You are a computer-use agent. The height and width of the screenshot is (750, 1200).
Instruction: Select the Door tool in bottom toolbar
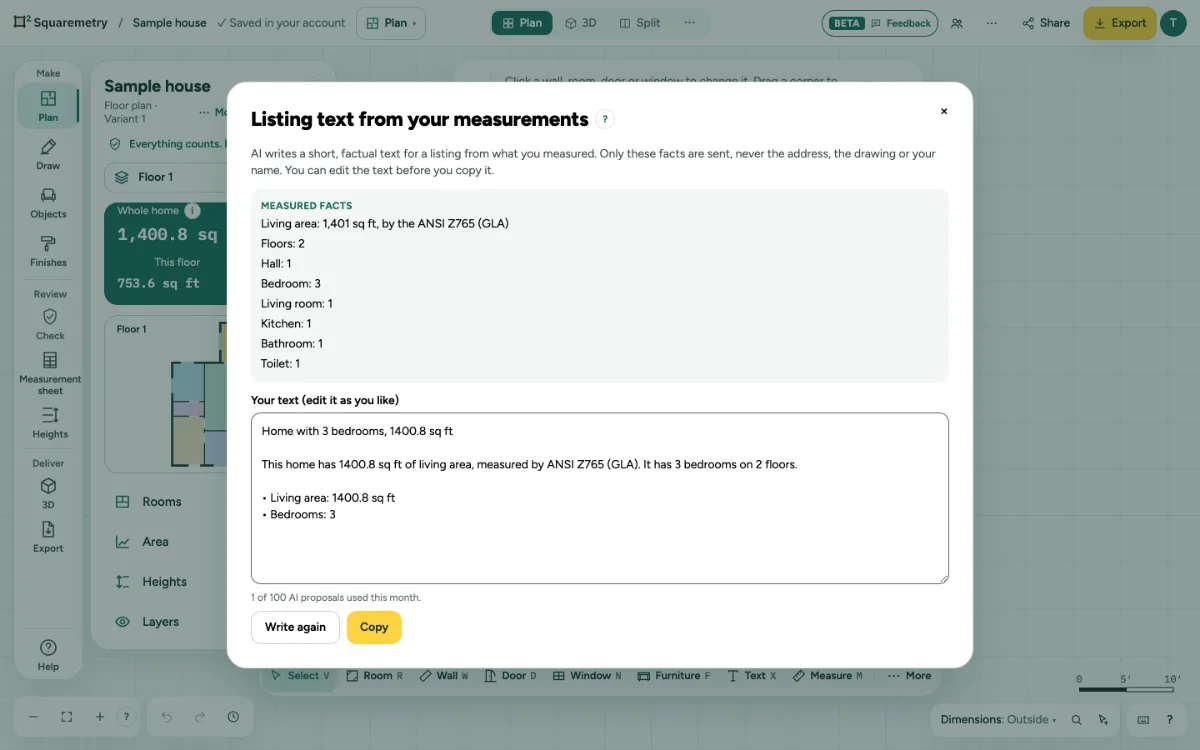point(511,676)
